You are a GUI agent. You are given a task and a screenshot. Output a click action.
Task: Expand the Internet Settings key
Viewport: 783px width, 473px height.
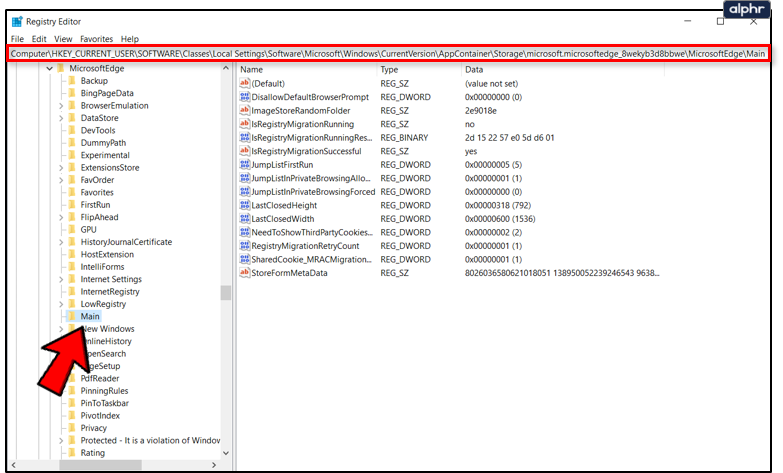point(61,279)
